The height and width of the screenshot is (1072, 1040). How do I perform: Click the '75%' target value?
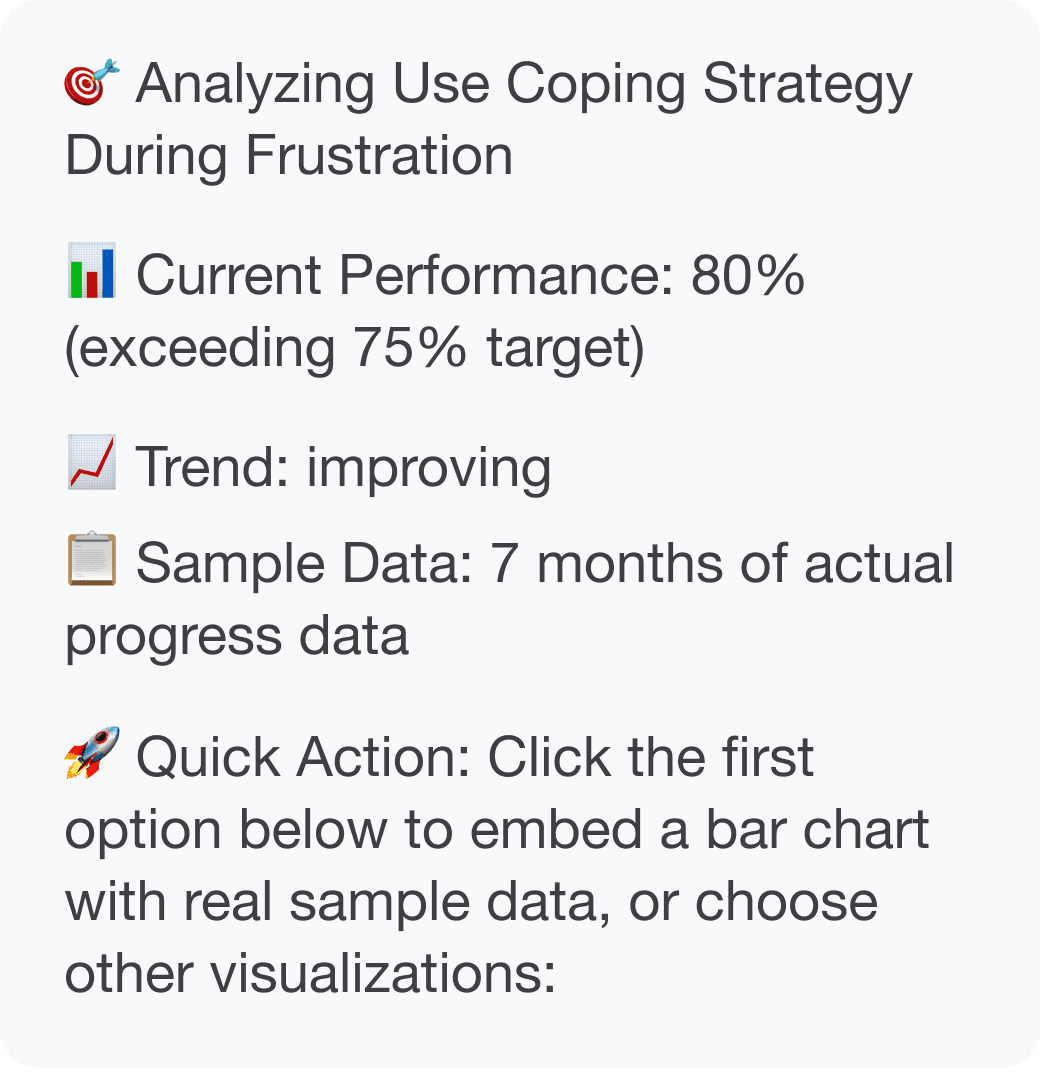(x=410, y=347)
